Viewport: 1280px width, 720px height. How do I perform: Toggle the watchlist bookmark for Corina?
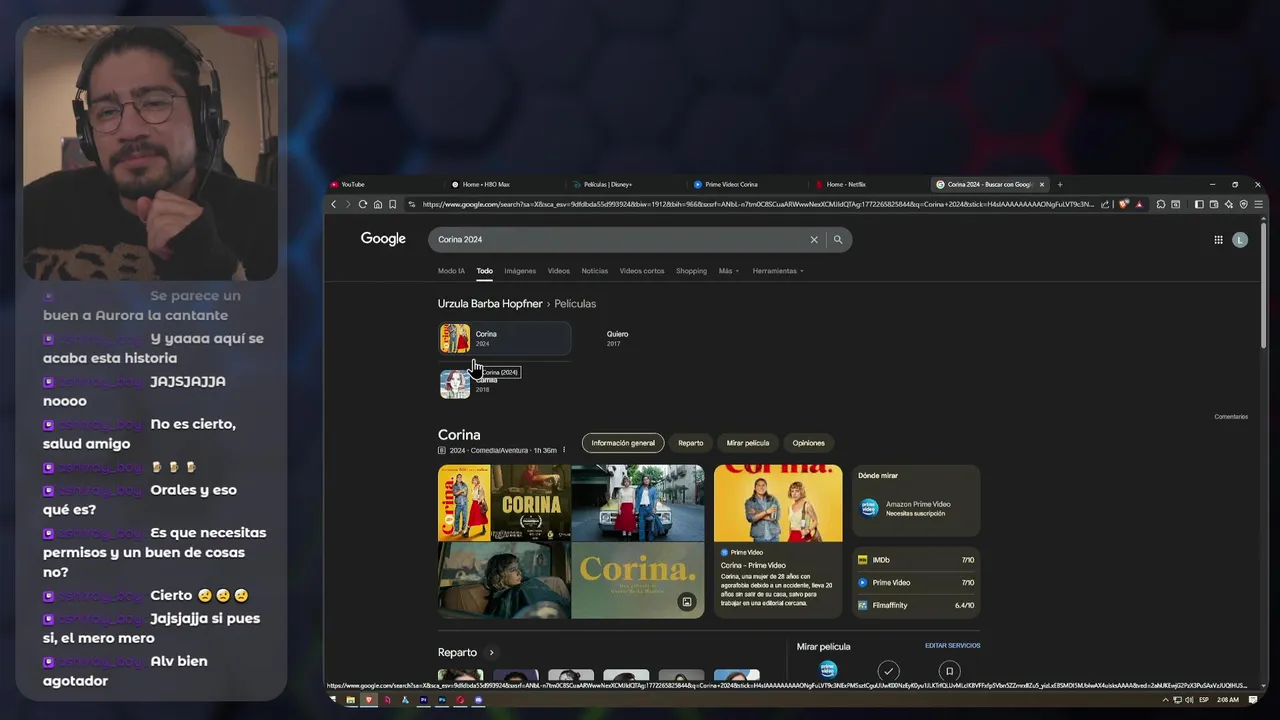[x=950, y=671]
